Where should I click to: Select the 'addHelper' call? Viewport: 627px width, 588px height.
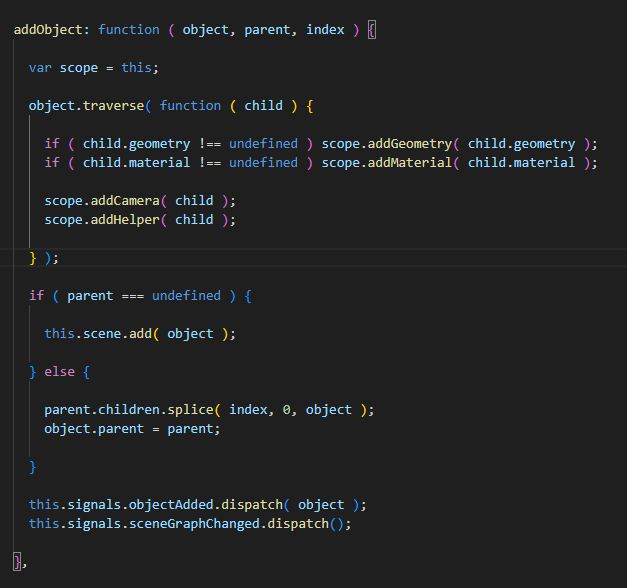[125, 220]
